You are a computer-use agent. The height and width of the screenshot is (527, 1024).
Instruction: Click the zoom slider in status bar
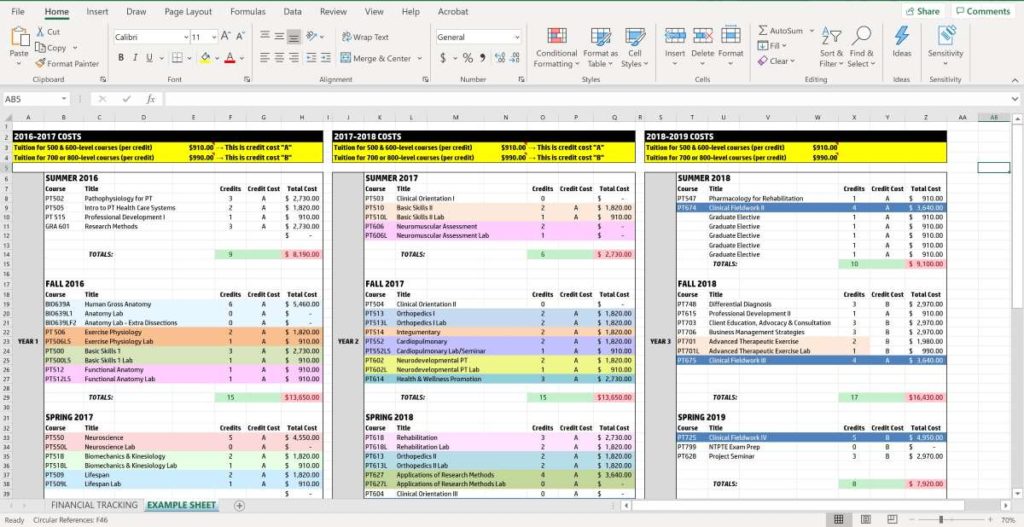(x=941, y=520)
